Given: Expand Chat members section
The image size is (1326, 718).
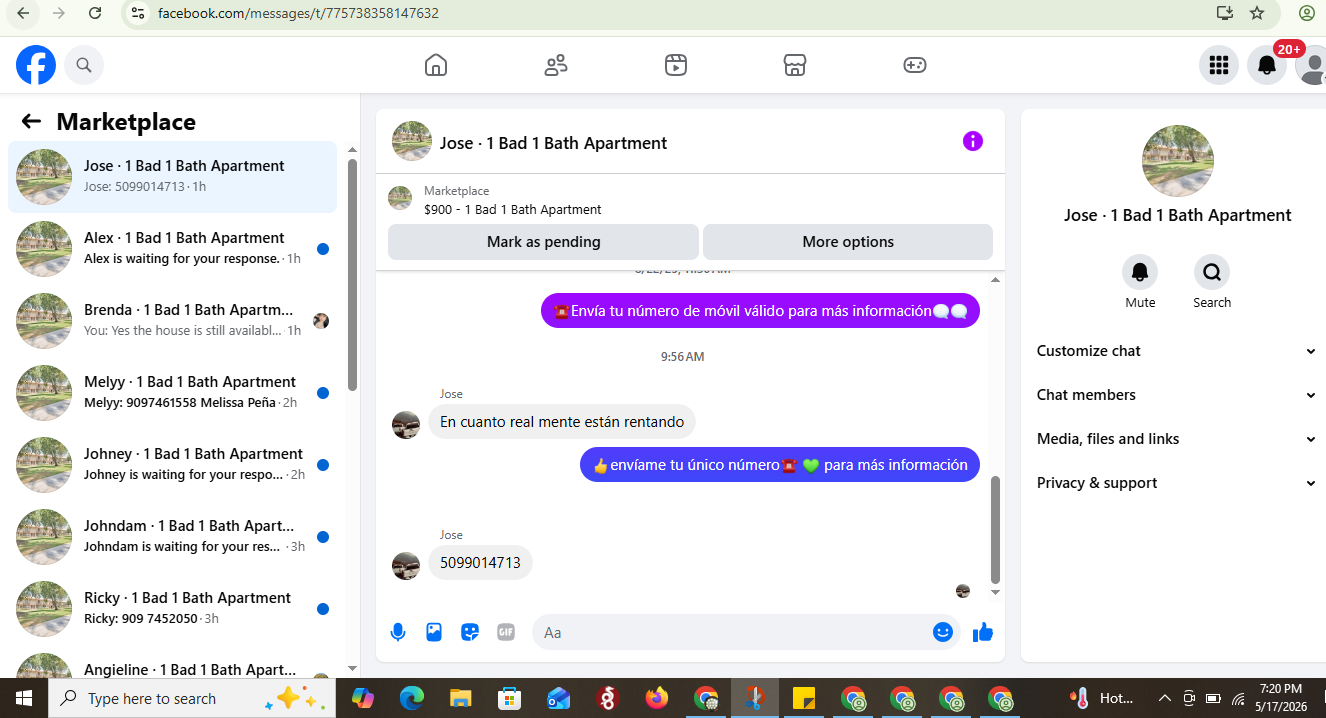Looking at the screenshot, I should (1175, 395).
